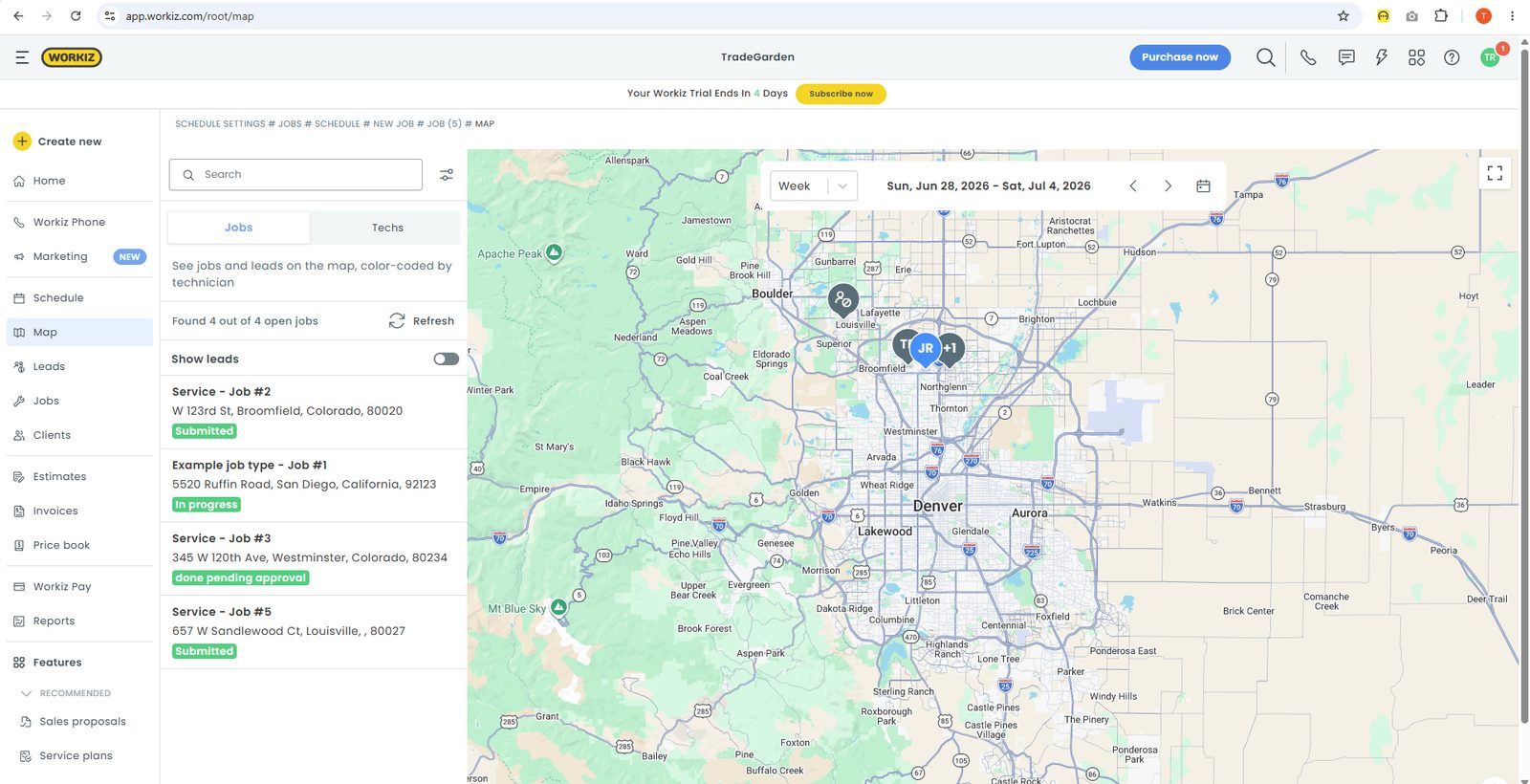
Task: Open Workiz Pay in sidebar
Action: pyautogui.click(x=79, y=587)
